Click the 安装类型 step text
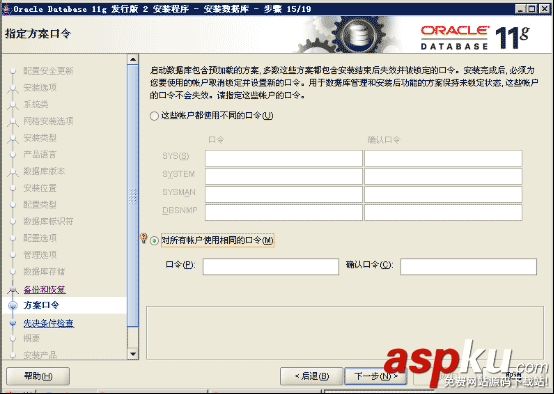 click(40, 138)
